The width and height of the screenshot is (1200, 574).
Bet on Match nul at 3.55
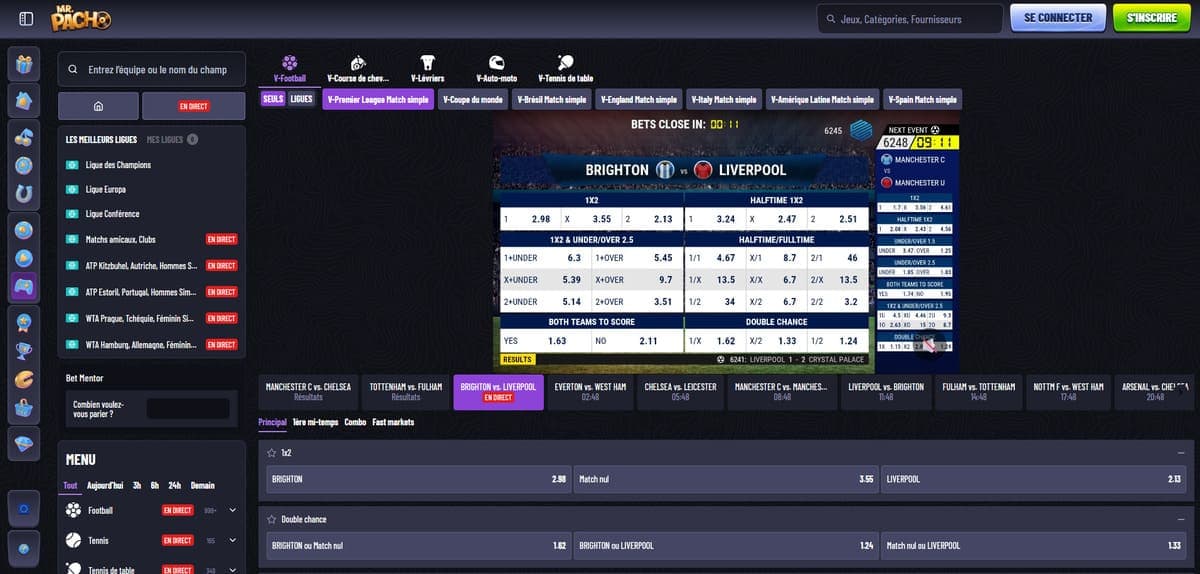726,479
